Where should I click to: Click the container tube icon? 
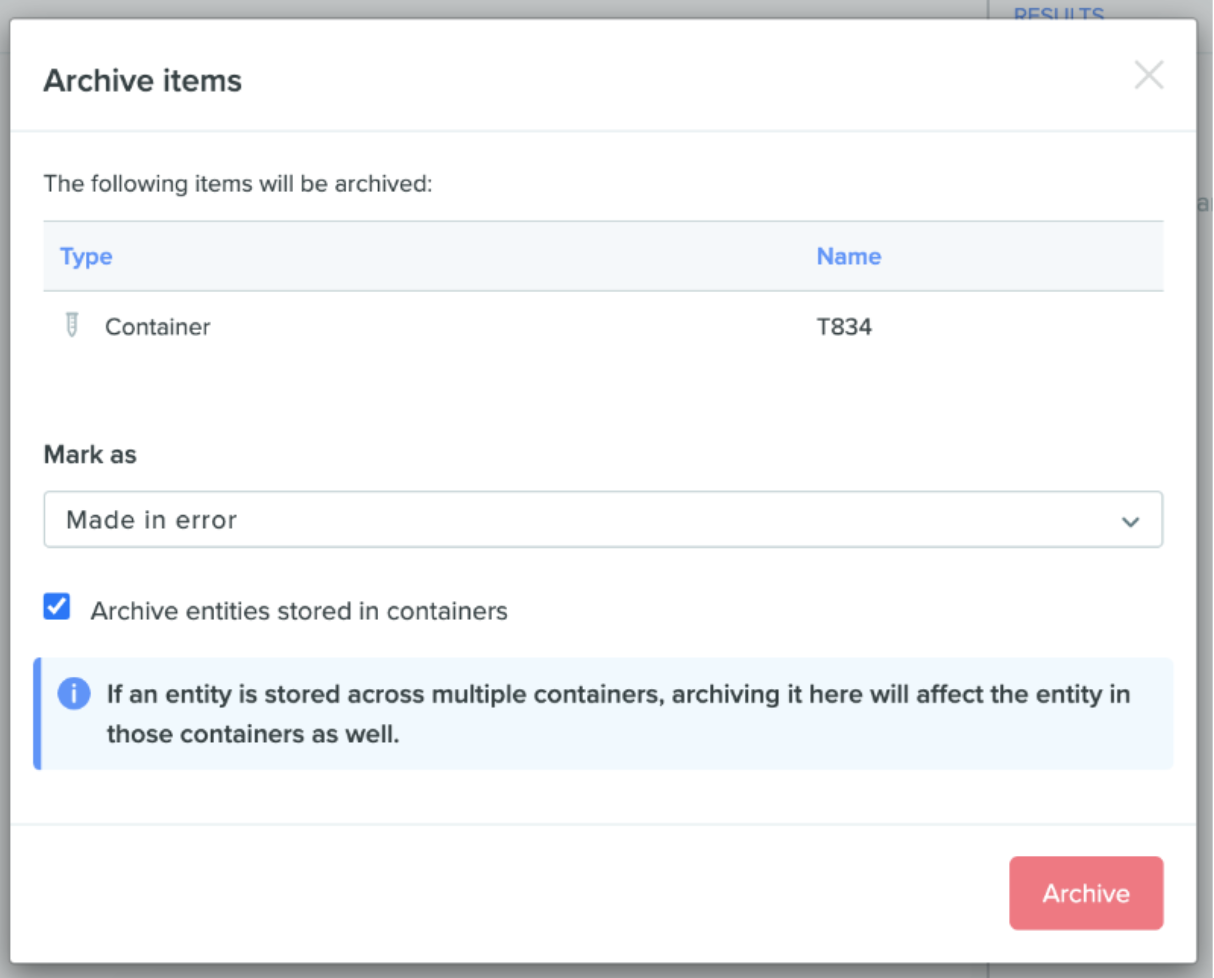pyautogui.click(x=71, y=325)
